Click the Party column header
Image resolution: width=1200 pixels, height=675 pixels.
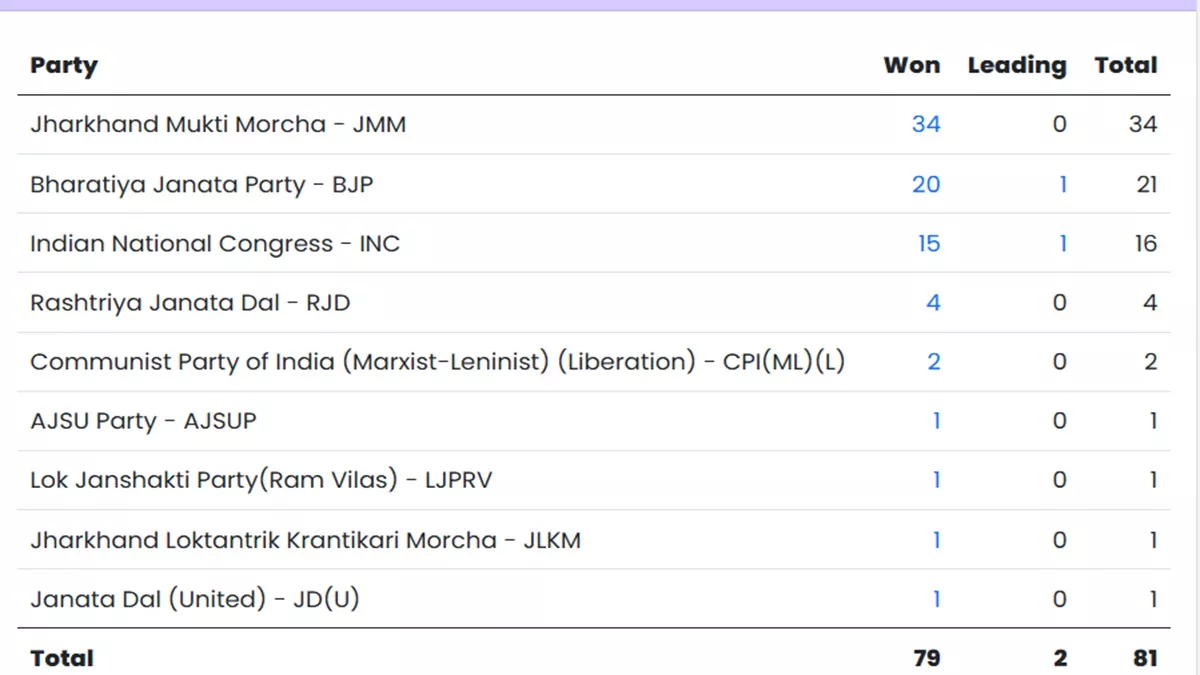(x=64, y=66)
